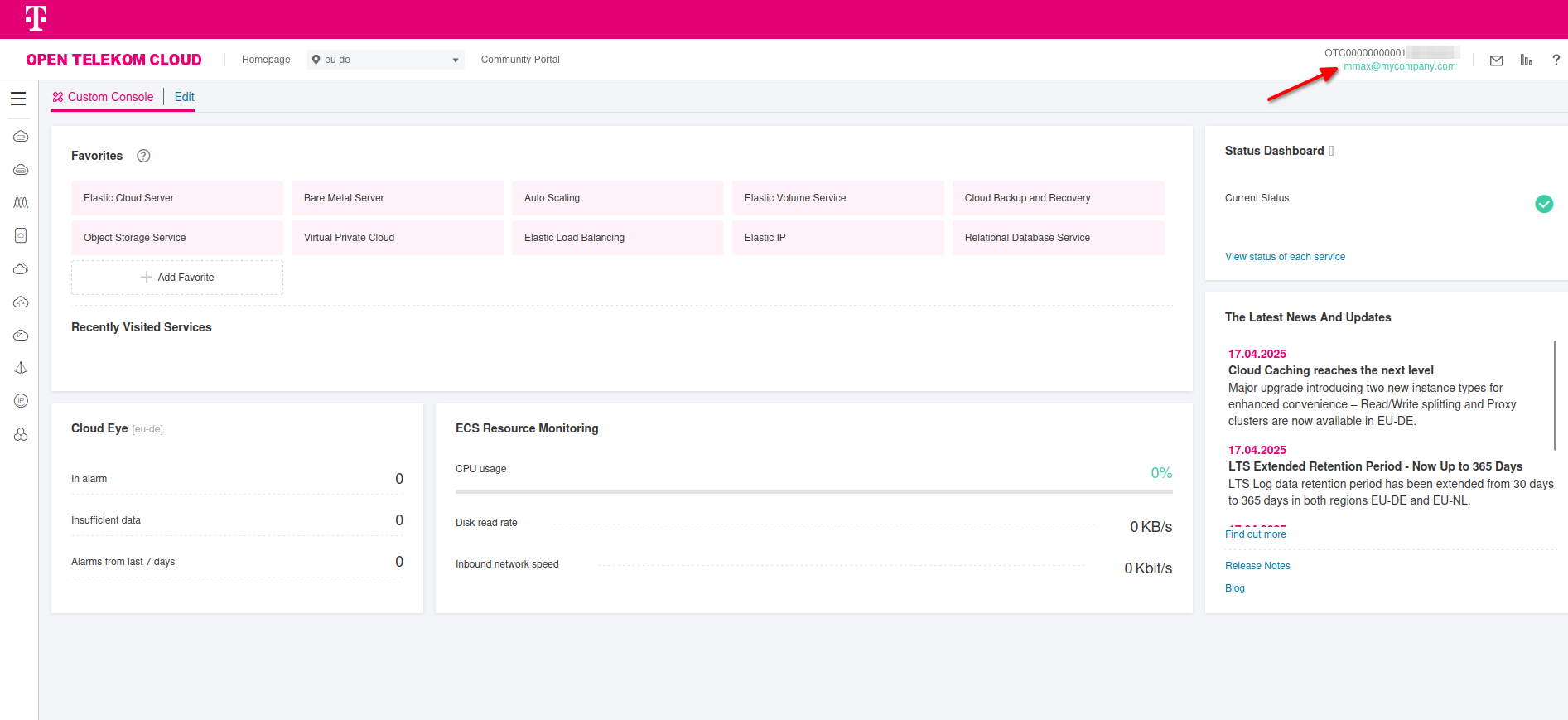This screenshot has width=1568, height=720.
Task: Switch to the Custom Console tab
Action: [x=104, y=97]
